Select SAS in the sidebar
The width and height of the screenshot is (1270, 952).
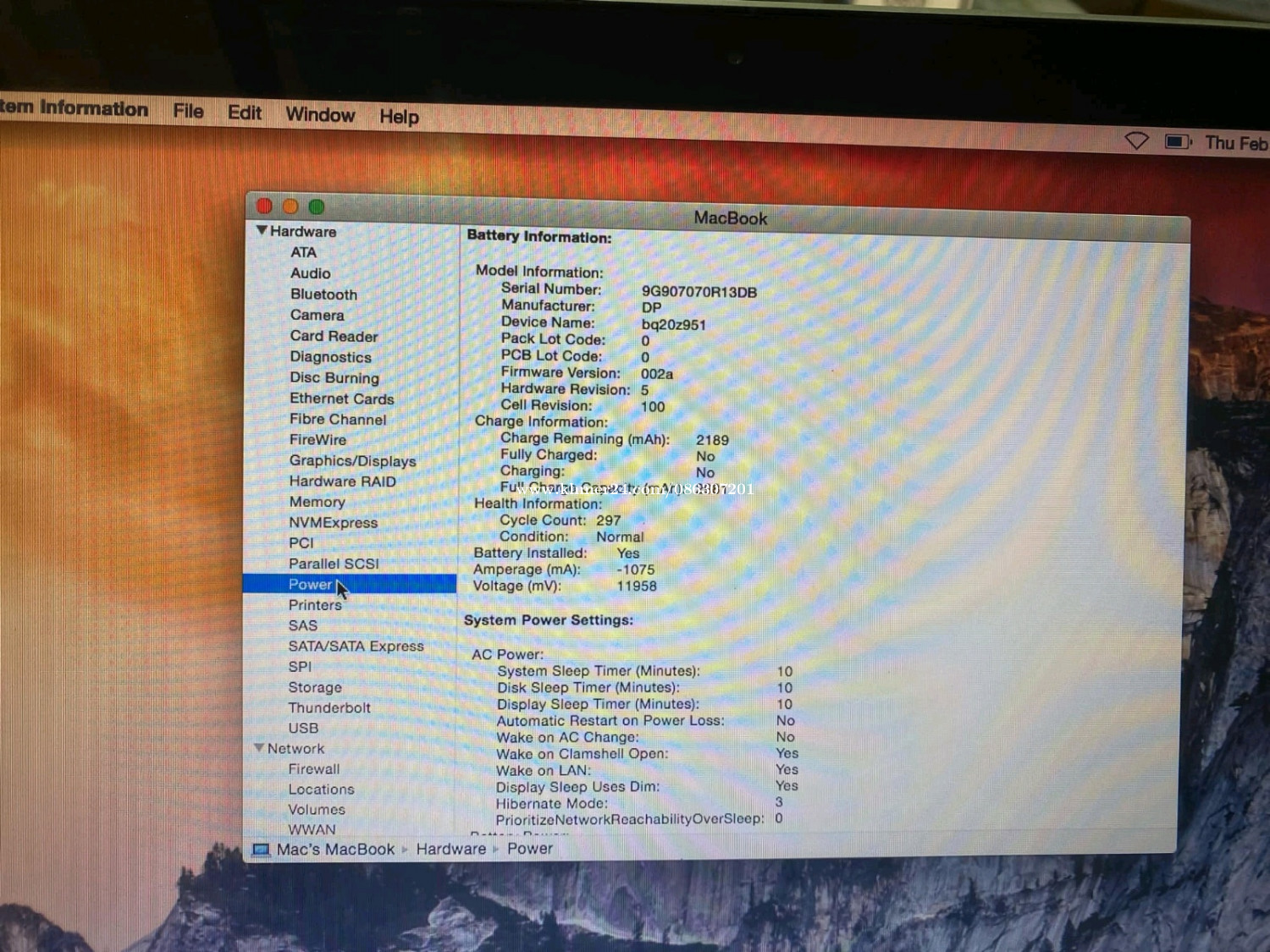pyautogui.click(x=302, y=625)
